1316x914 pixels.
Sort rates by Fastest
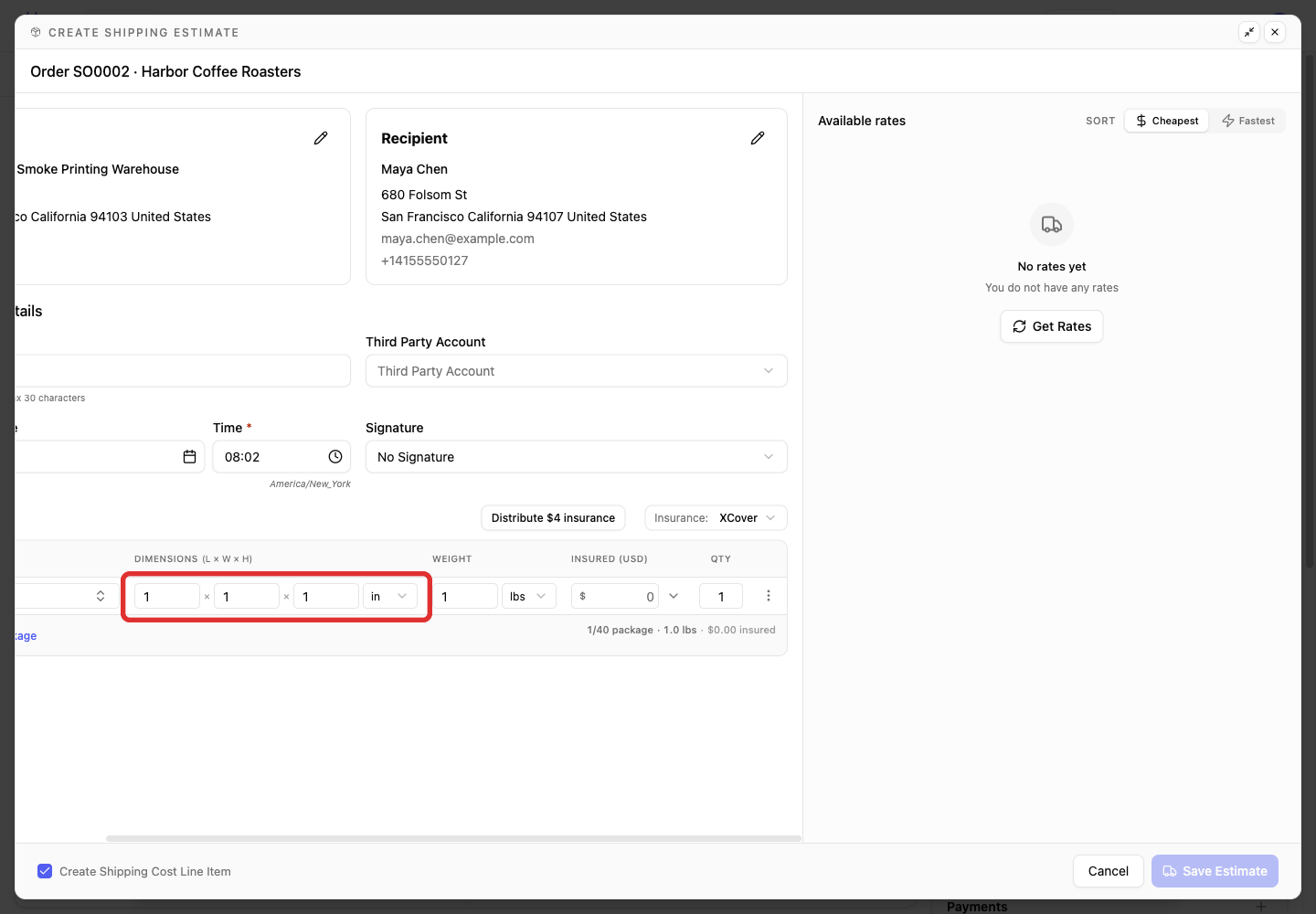(x=1247, y=121)
